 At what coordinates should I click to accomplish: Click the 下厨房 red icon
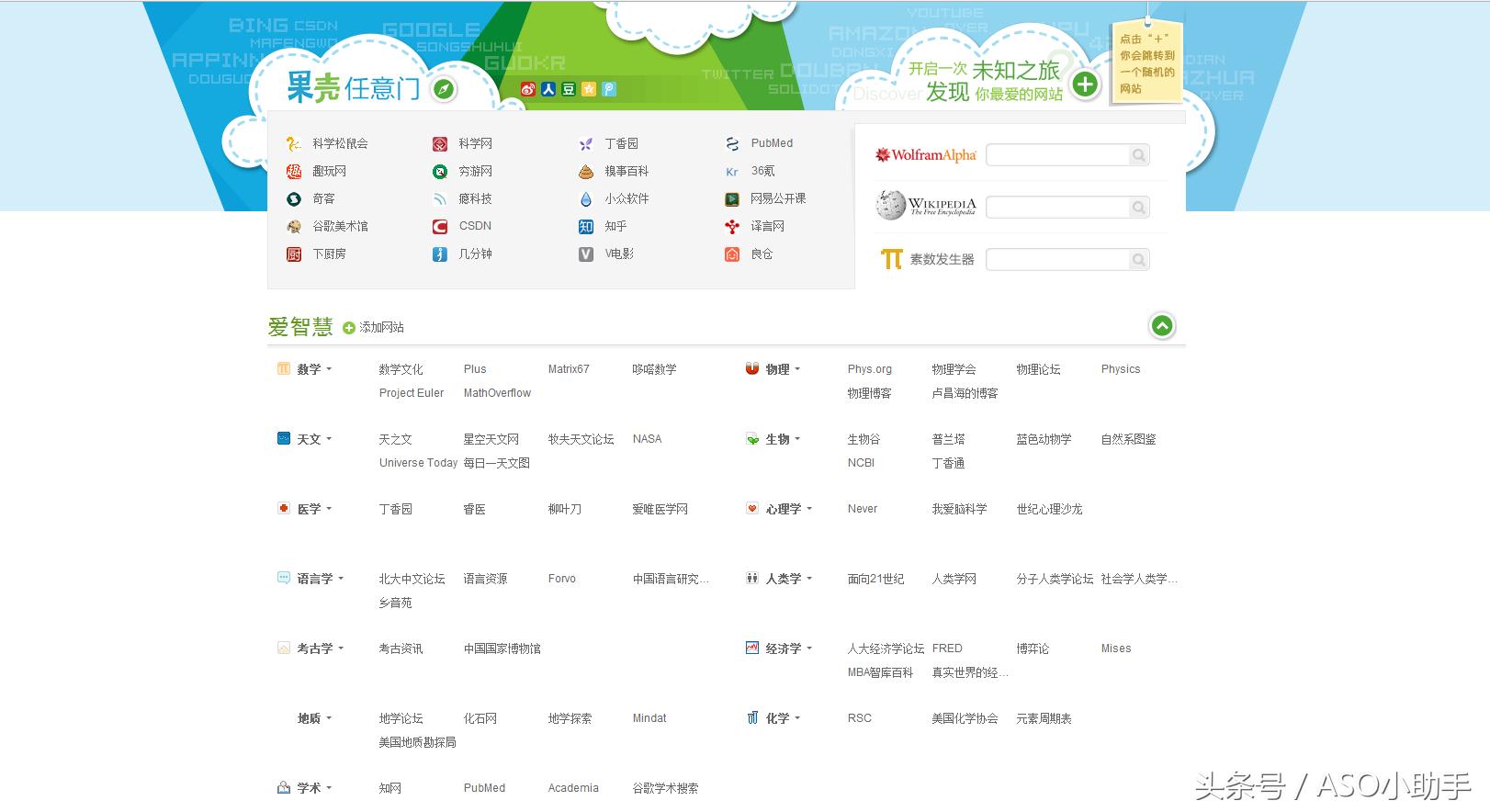tap(294, 254)
